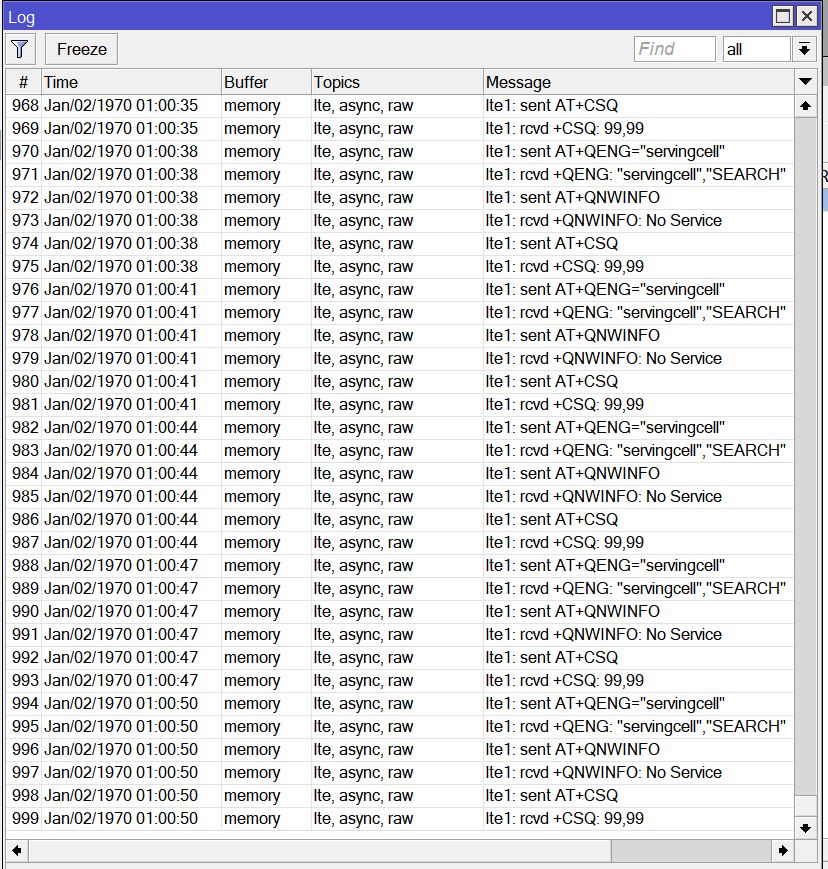The height and width of the screenshot is (869, 828).
Task: Click the 'all' topics combo box field
Action: tap(757, 49)
